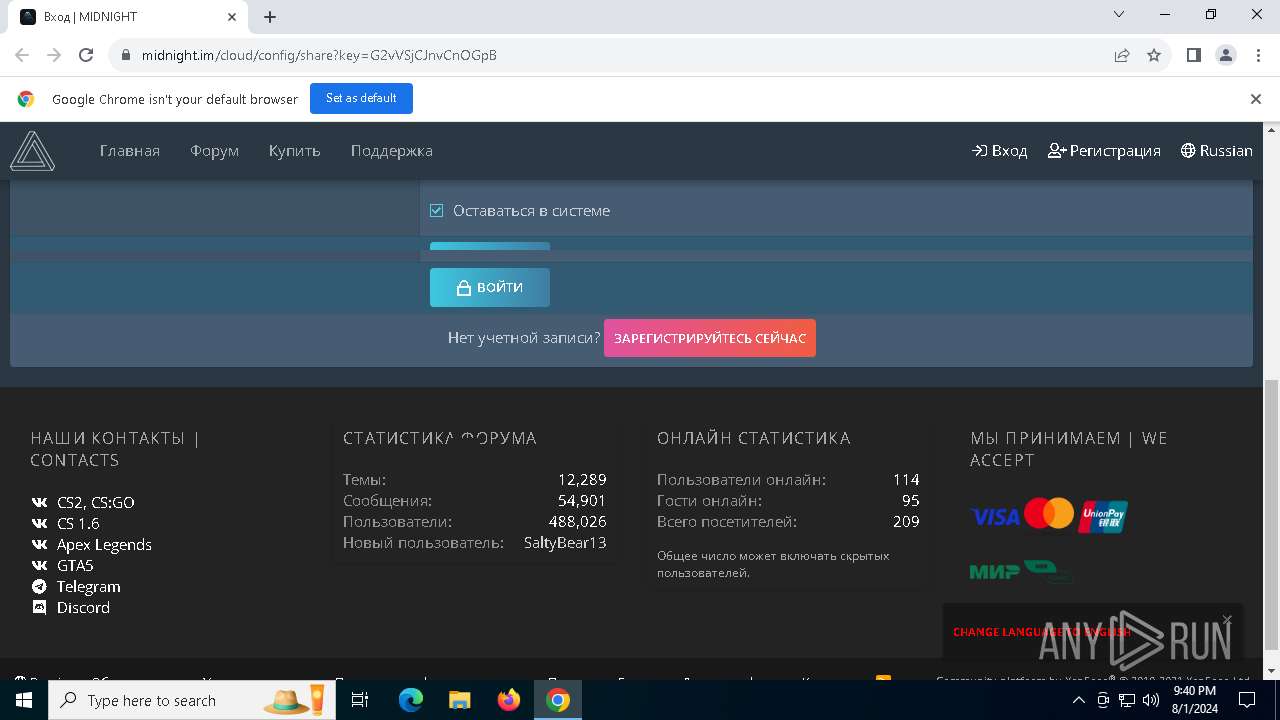The width and height of the screenshot is (1280, 720).
Task: Click the address bar URL field
Action: click(610, 55)
